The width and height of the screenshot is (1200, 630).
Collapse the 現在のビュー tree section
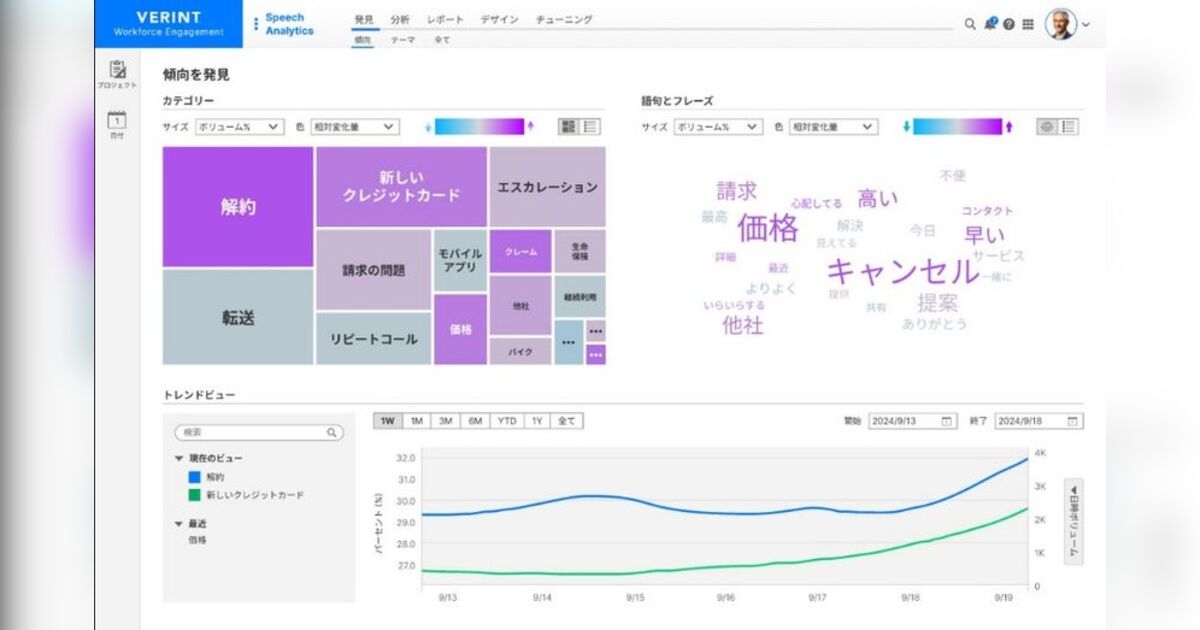179,458
